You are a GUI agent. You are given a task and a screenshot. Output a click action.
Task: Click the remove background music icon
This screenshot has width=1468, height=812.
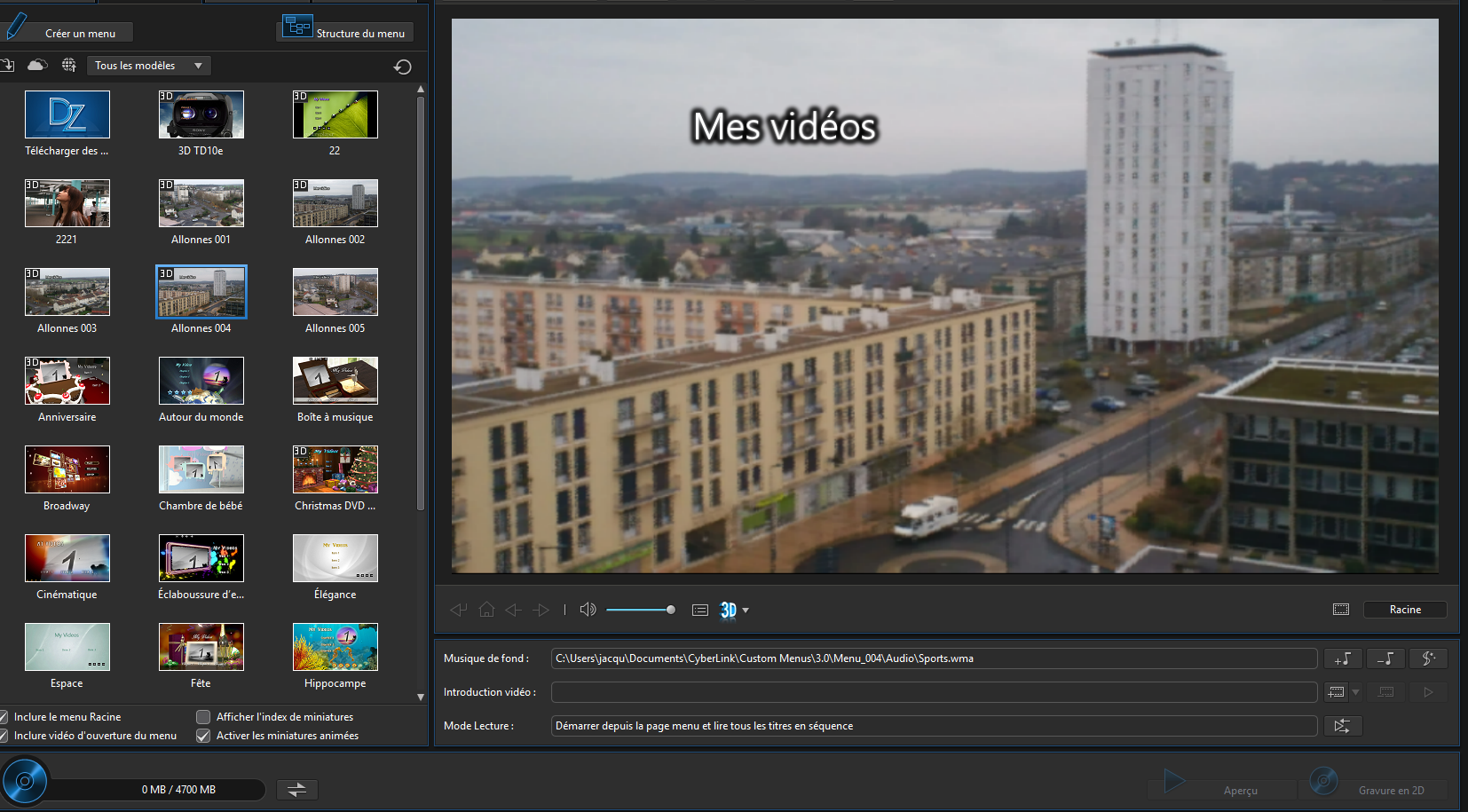tap(1385, 658)
